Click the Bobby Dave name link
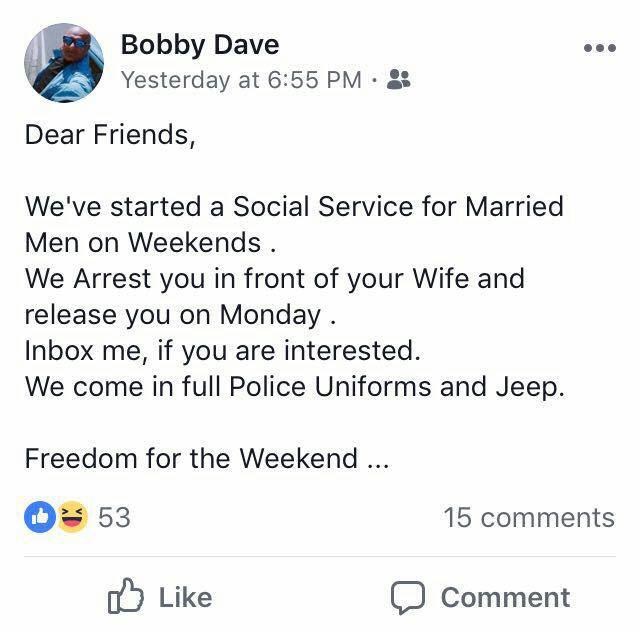Image resolution: width=640 pixels, height=633 pixels. click(x=199, y=45)
